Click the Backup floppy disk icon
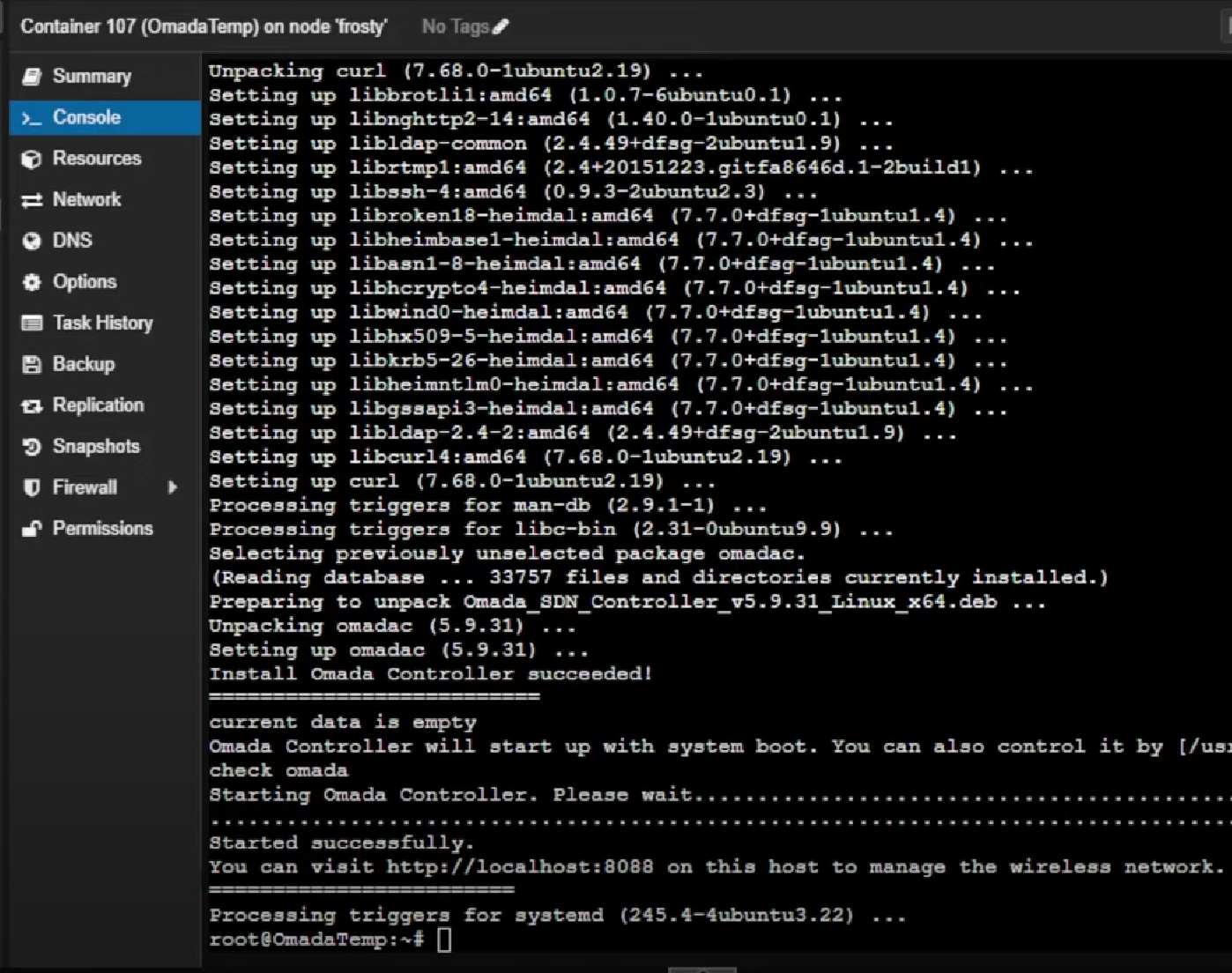The height and width of the screenshot is (973, 1232). 32,364
